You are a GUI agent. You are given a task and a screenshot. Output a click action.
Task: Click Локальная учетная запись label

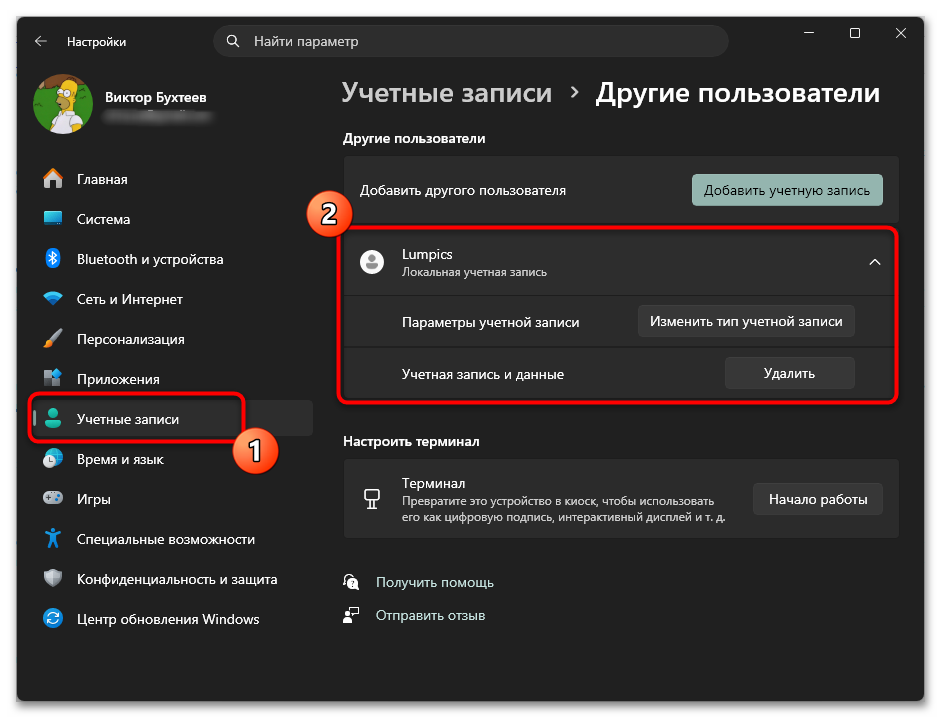(474, 272)
